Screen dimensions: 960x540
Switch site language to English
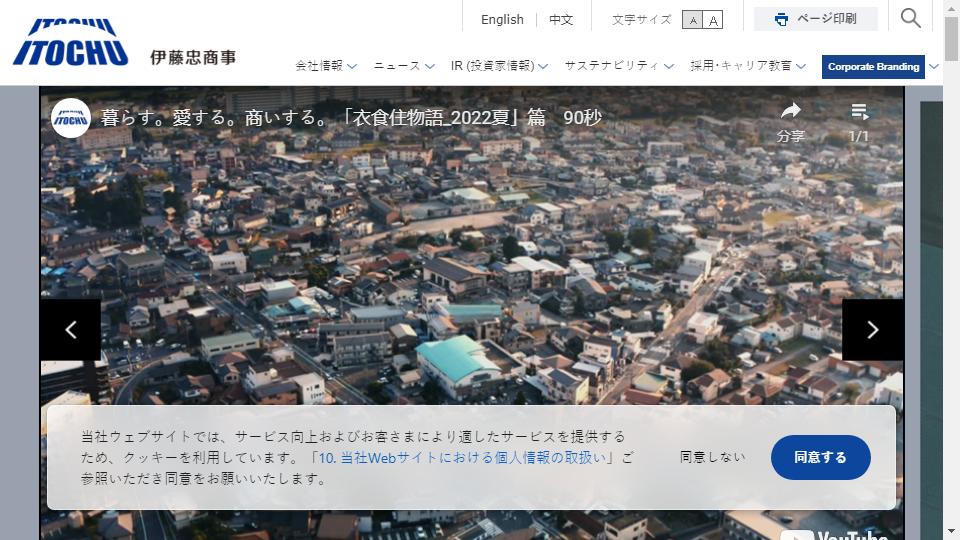(502, 19)
